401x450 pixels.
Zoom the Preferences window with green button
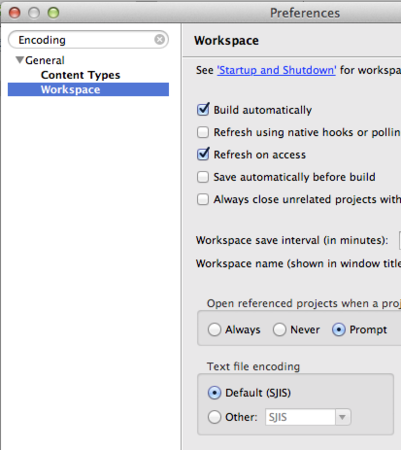tap(53, 13)
